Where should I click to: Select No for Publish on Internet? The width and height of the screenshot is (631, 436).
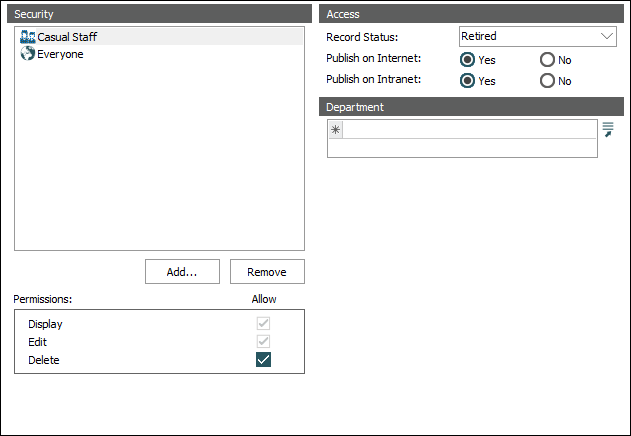(x=547, y=60)
